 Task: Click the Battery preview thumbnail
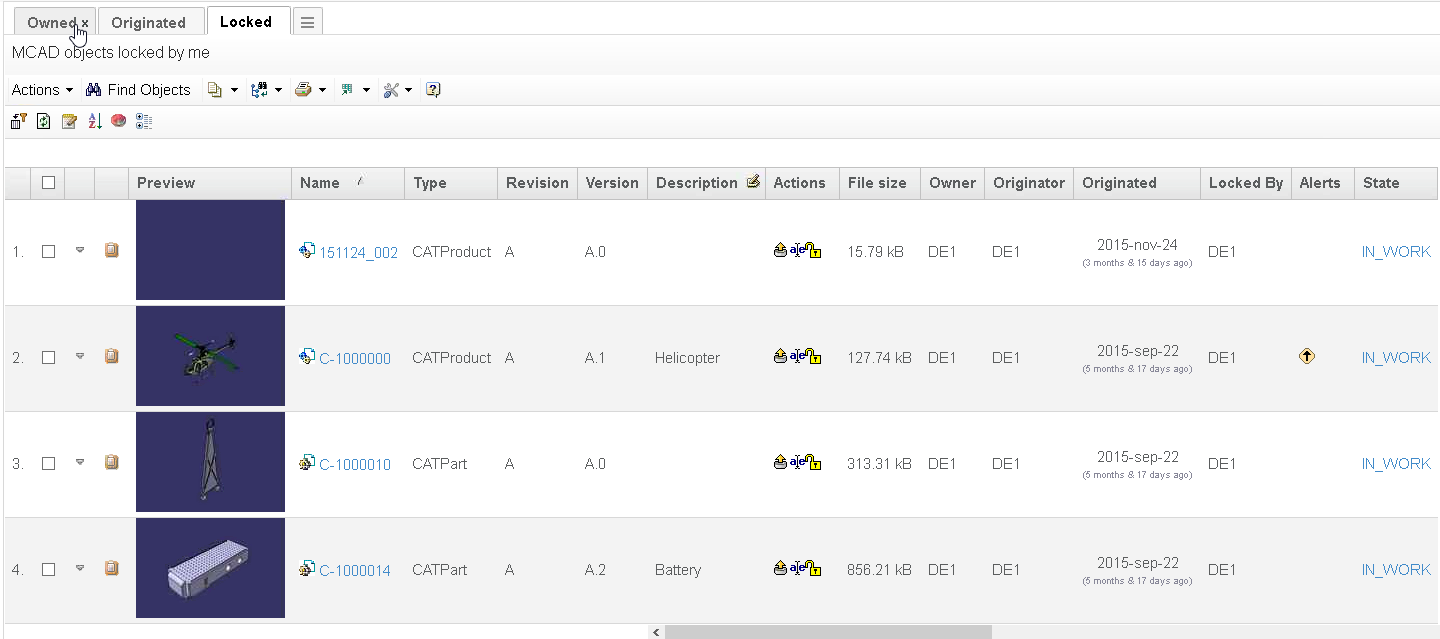[210, 568]
